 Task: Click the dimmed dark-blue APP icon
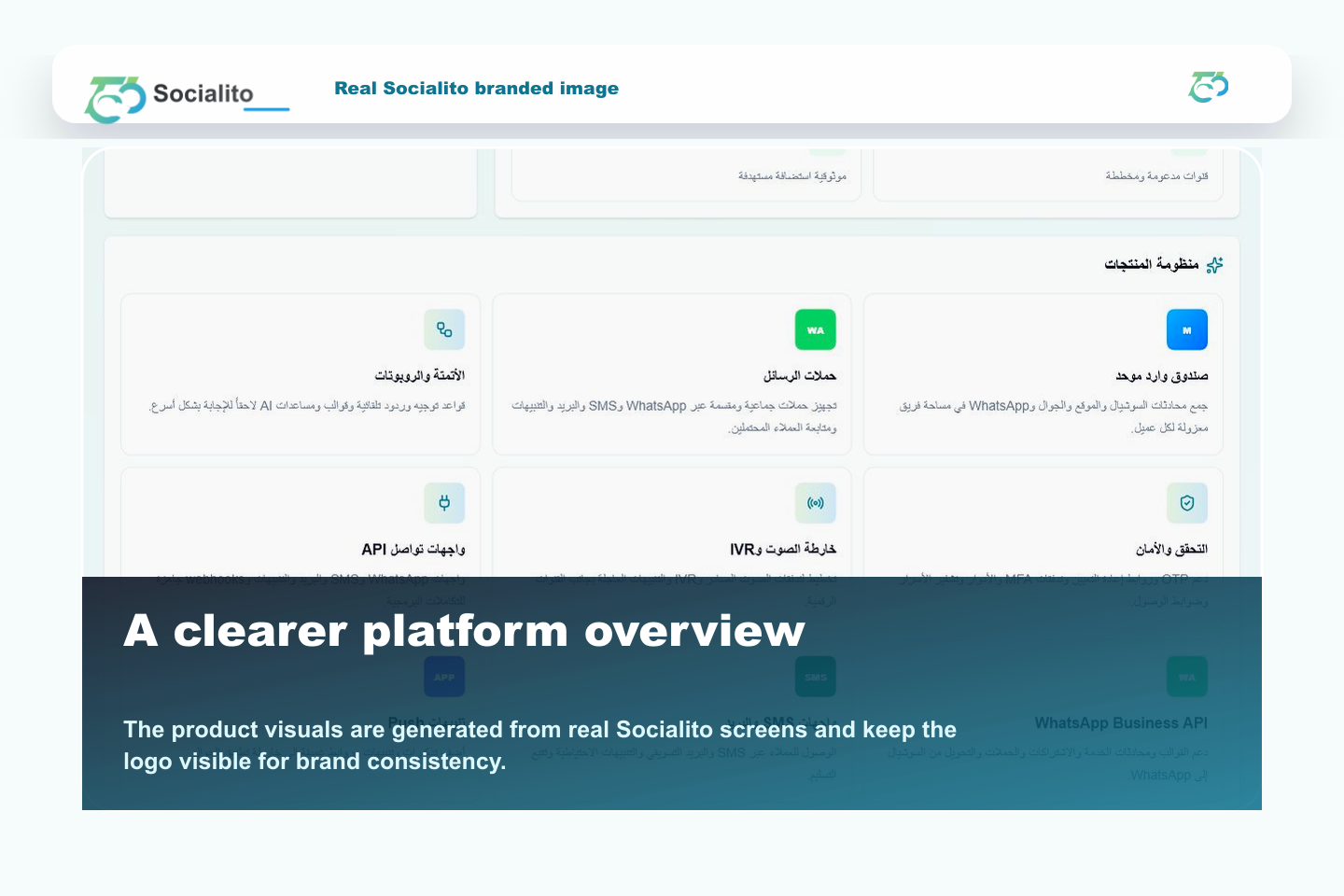(x=444, y=677)
